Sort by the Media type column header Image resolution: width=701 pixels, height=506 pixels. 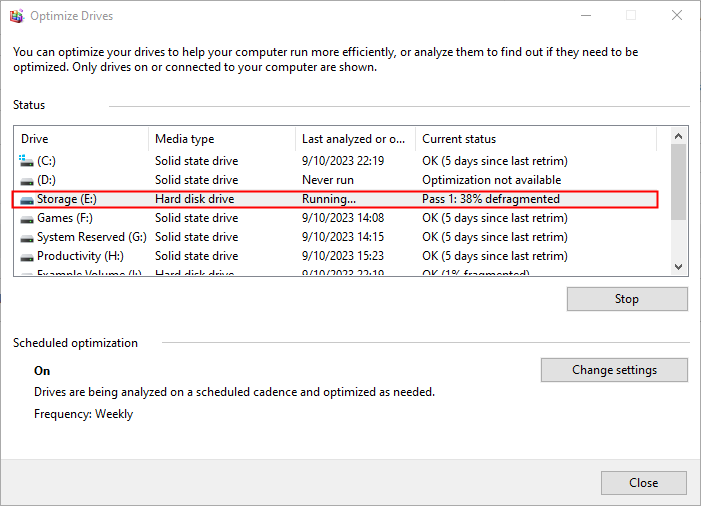(x=220, y=139)
